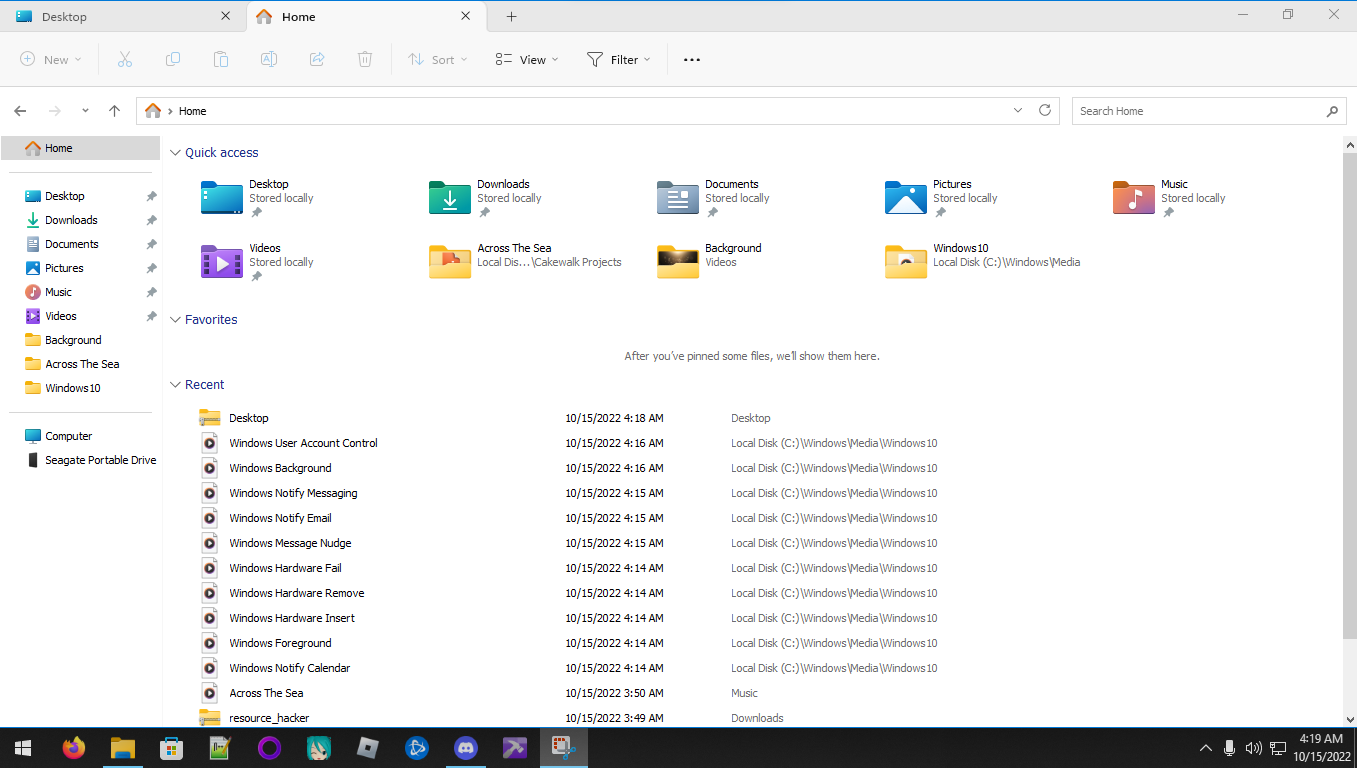Click the Share icon
This screenshot has width=1357, height=768.
(x=316, y=59)
